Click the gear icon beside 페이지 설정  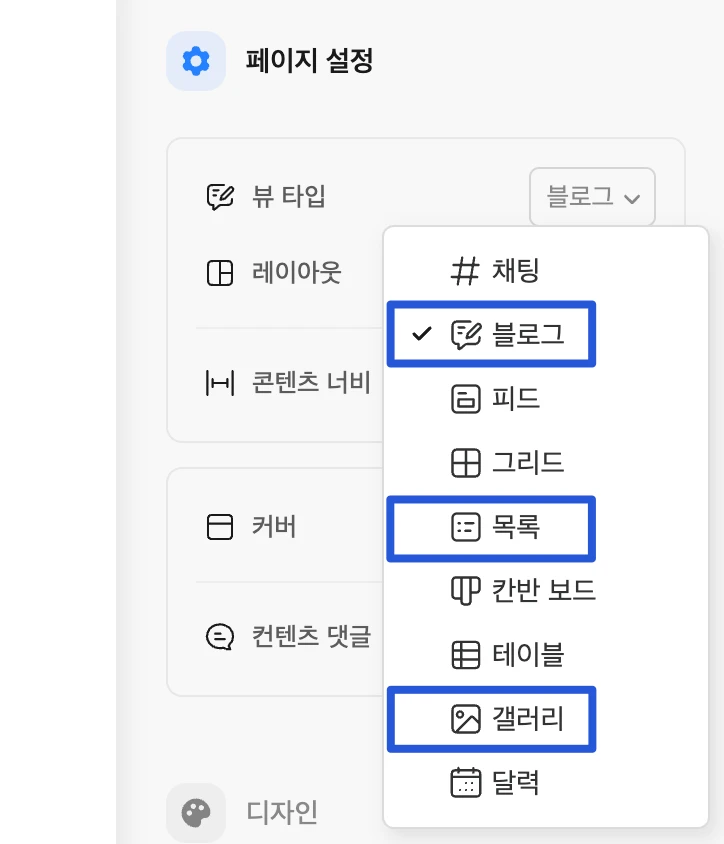[x=196, y=61]
